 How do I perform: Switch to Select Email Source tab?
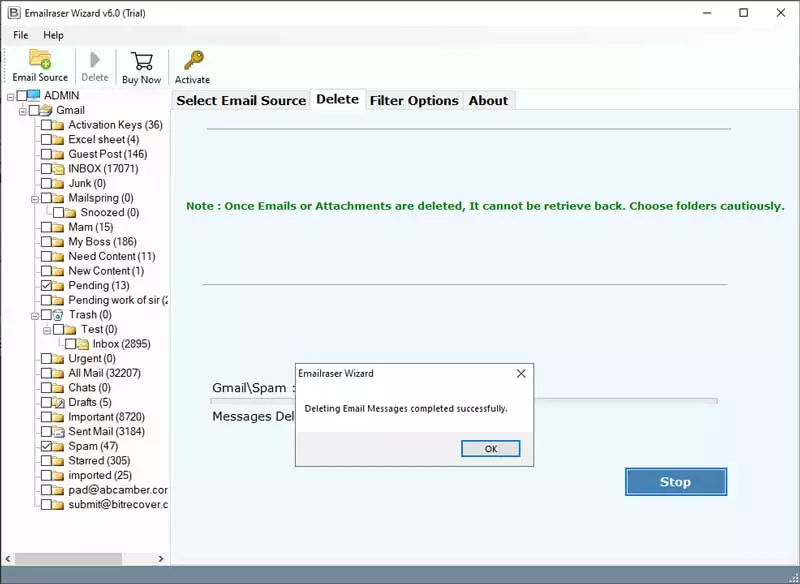click(241, 100)
